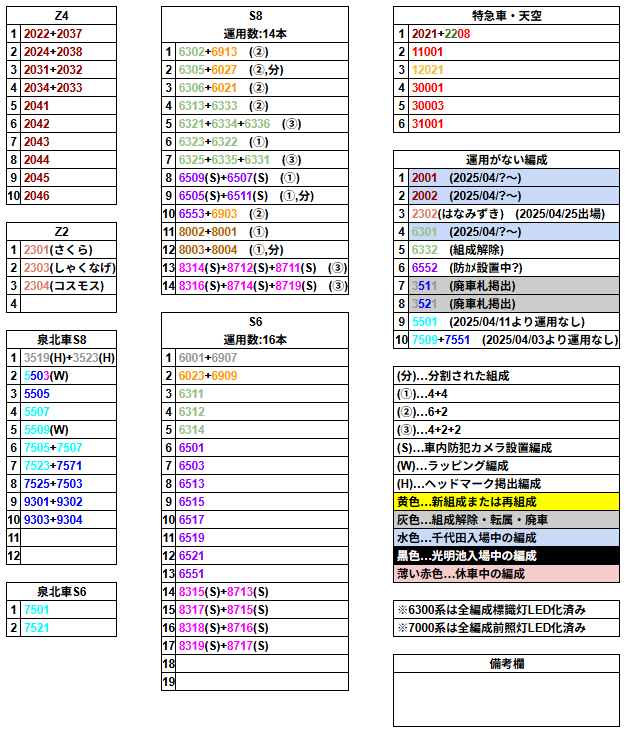Viewport: 626px width, 732px height.
Task: Select the 6501 row in S6
Action: coord(262,448)
